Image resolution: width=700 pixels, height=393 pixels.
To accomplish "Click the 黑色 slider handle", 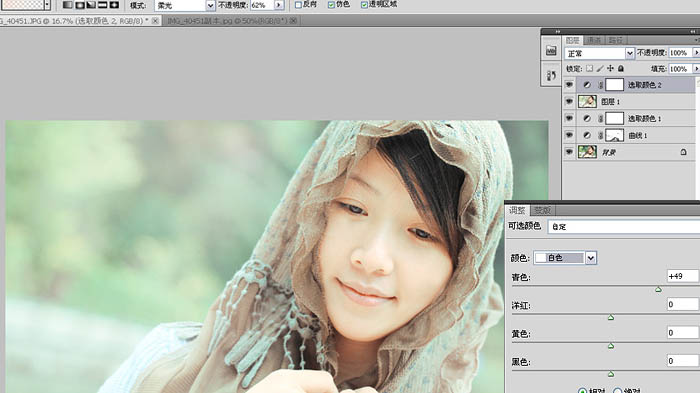I will (611, 374).
